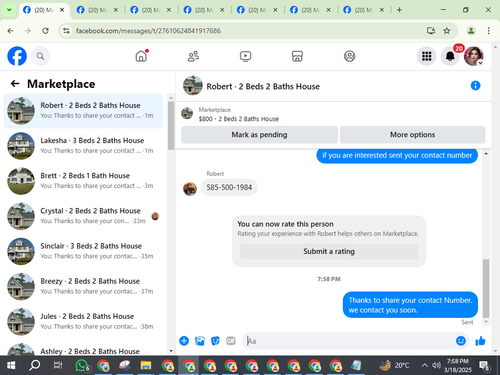Screen dimensions: 500x375
Task: Open conversation information (i) icon
Action: [x=475, y=86]
